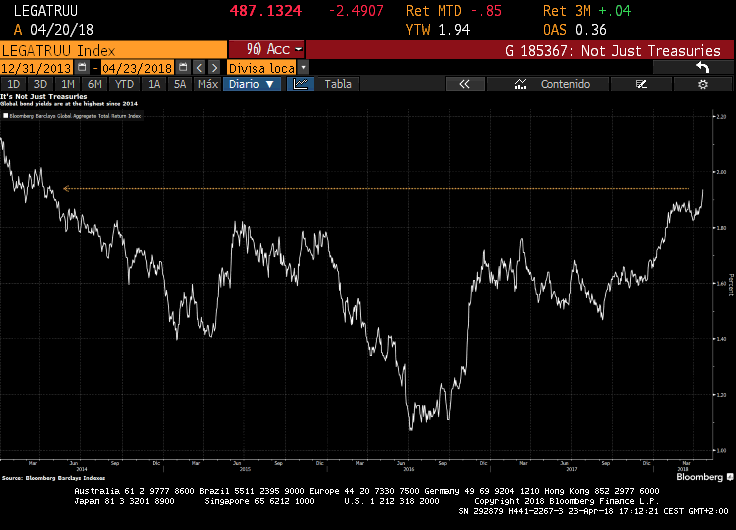This screenshot has height=530, width=736.
Task: Click the LEGATRUU Index security field
Action: 113,50
